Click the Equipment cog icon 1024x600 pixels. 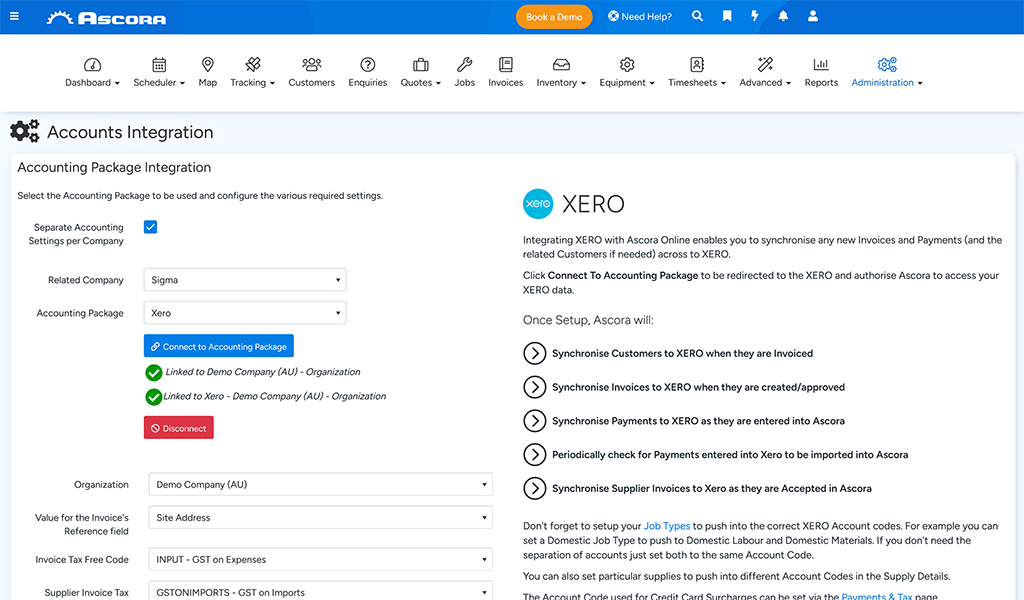click(627, 65)
